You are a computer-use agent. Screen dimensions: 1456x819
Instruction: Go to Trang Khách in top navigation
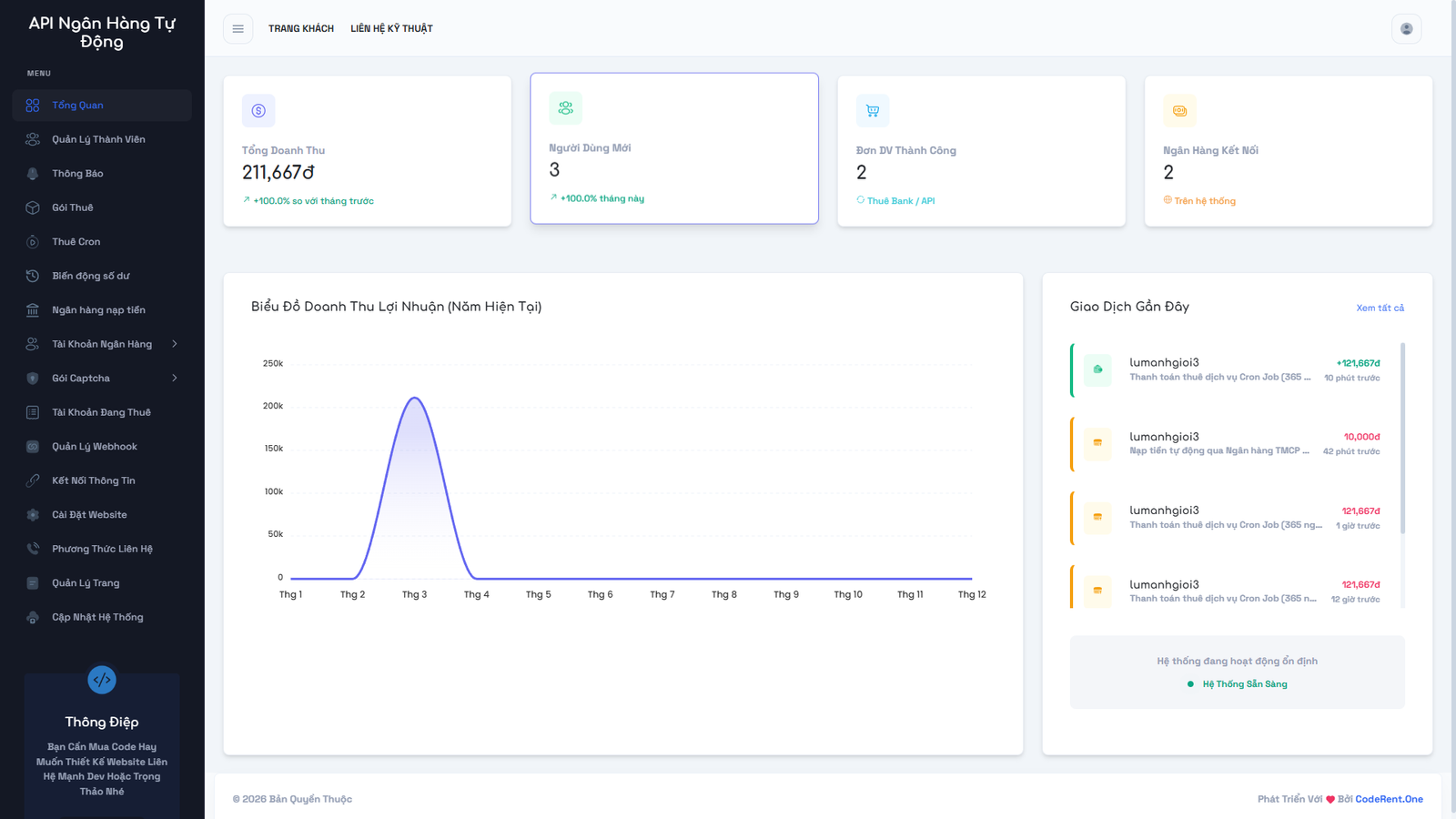coord(300,29)
